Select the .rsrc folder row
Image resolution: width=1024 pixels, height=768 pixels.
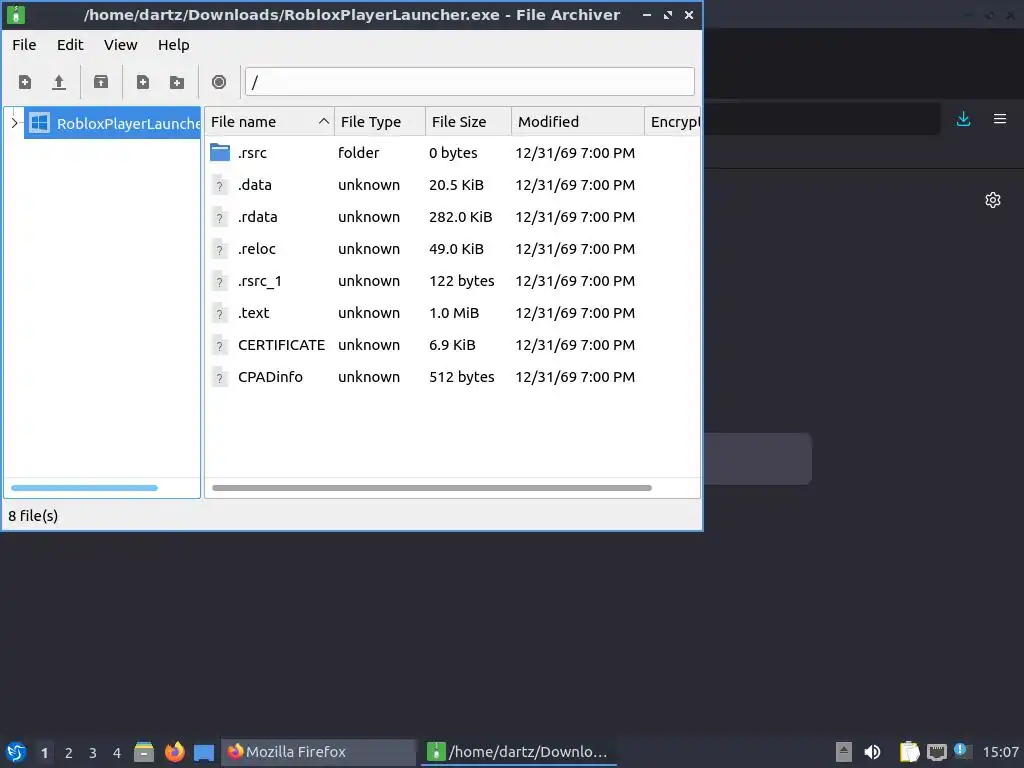click(x=453, y=153)
